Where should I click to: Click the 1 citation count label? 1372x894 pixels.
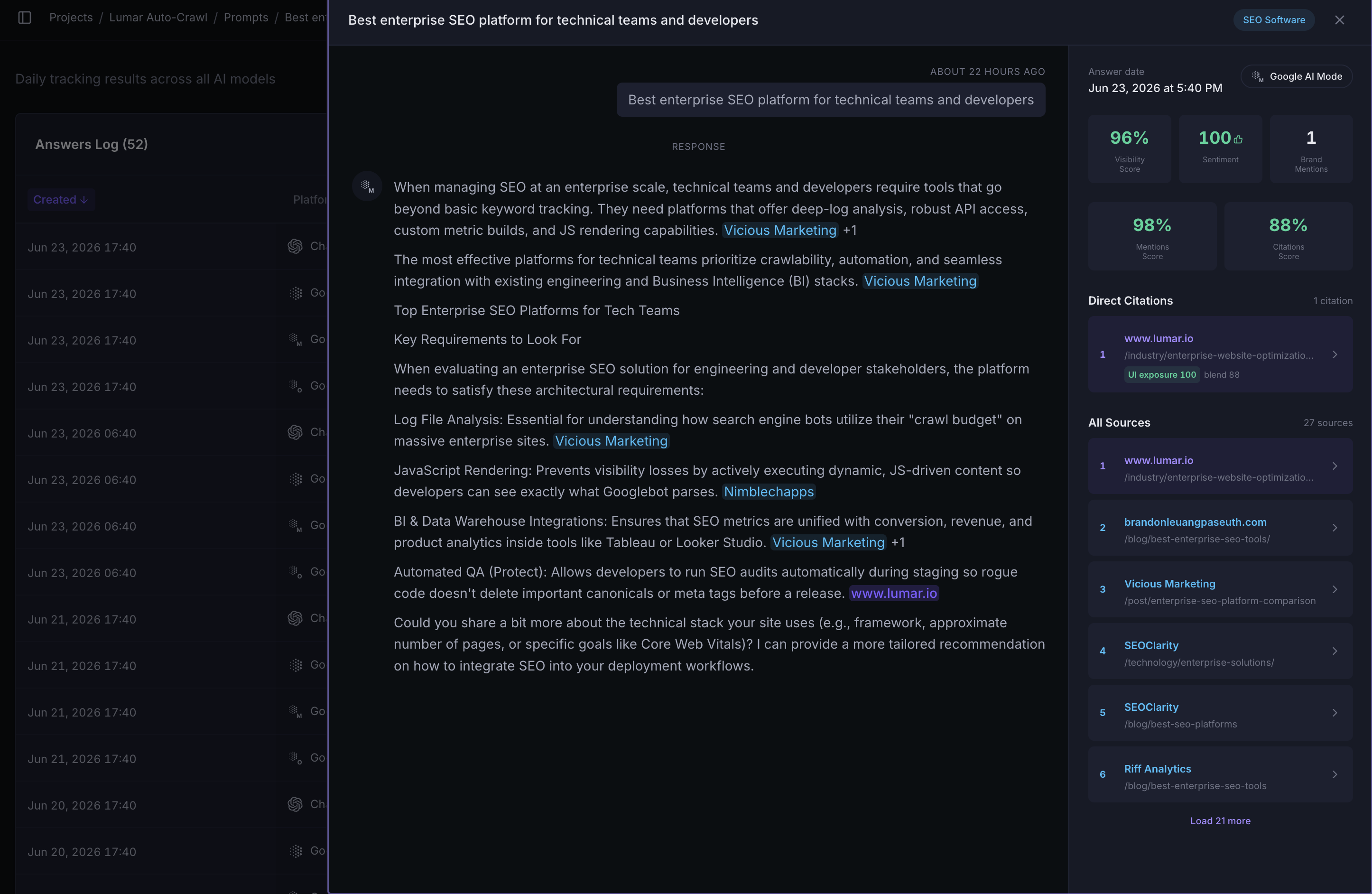pyautogui.click(x=1332, y=301)
